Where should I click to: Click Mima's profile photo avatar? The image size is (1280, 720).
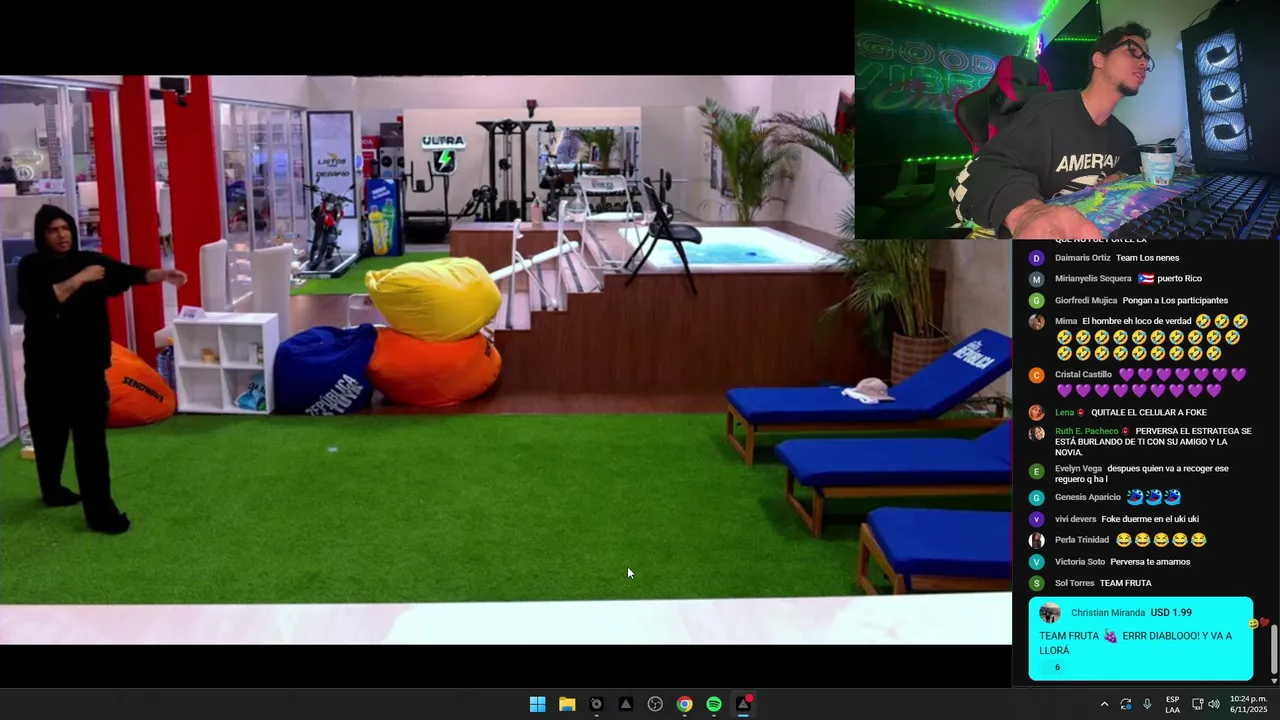(1036, 322)
